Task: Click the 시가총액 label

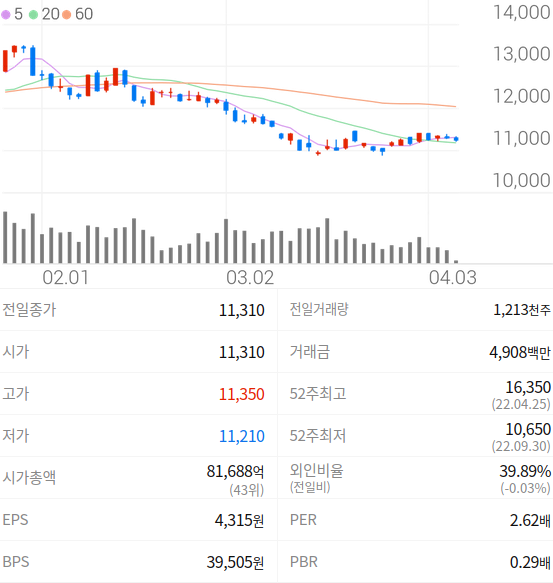Action: pyautogui.click(x=29, y=478)
